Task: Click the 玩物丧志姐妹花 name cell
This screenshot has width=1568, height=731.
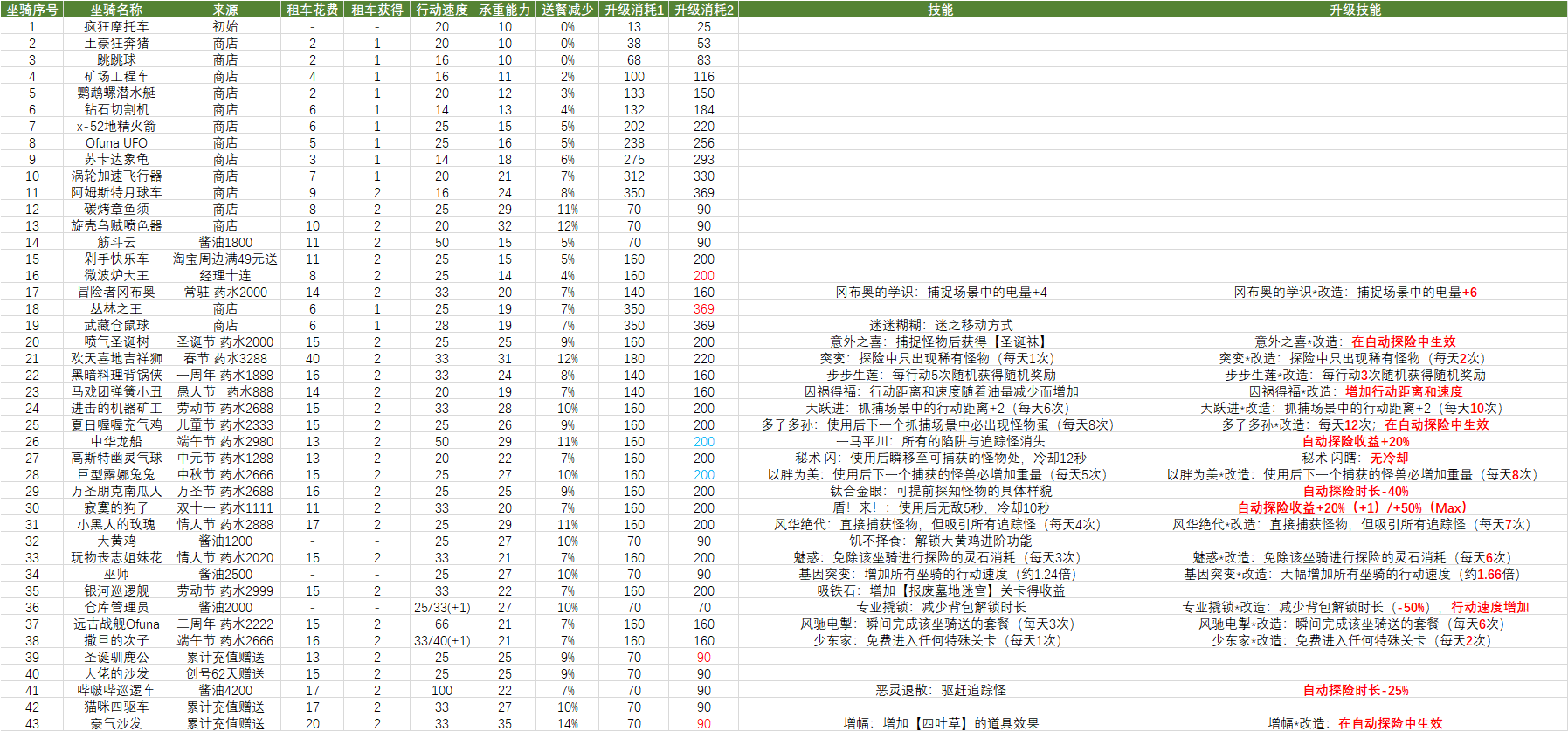Action: pos(116,557)
